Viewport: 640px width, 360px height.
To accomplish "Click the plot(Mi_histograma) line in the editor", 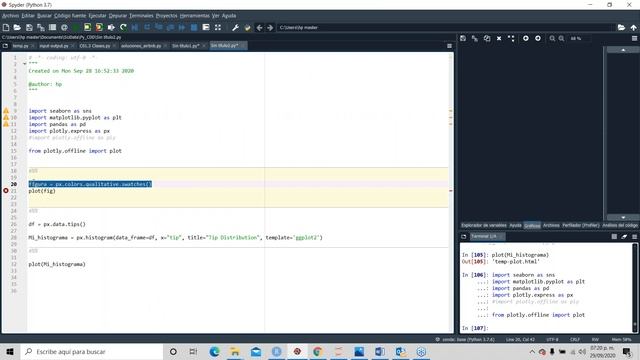I will 57,264.
